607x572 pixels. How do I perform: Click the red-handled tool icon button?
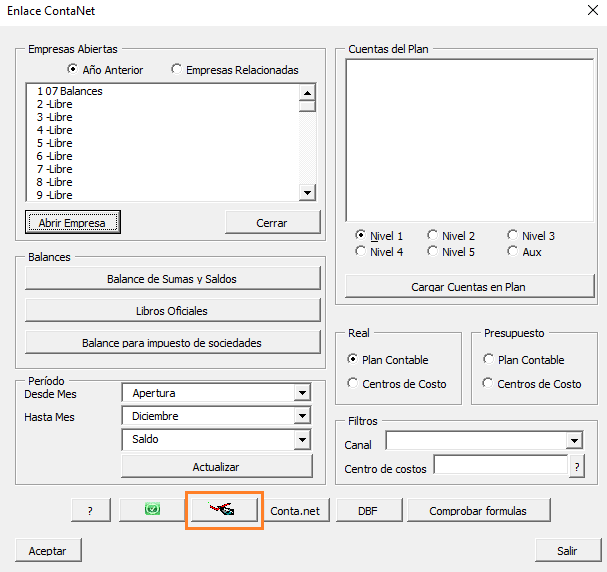(224, 510)
